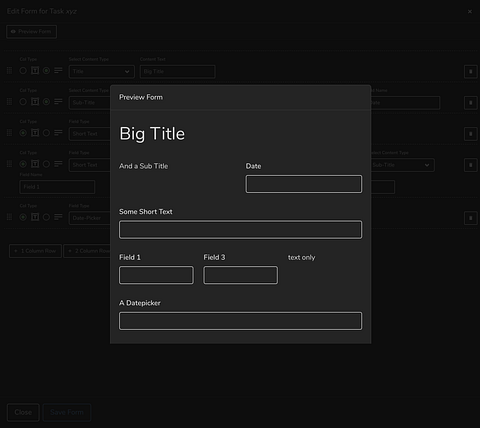Grab the drag handle of the Date-Picker row
Screen dimensions: 480x428
click(x=9, y=217)
